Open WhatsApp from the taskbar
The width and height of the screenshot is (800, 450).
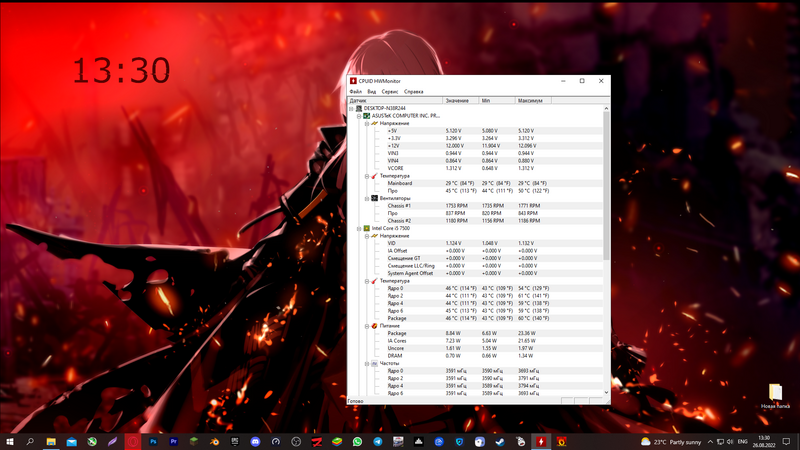click(x=357, y=441)
